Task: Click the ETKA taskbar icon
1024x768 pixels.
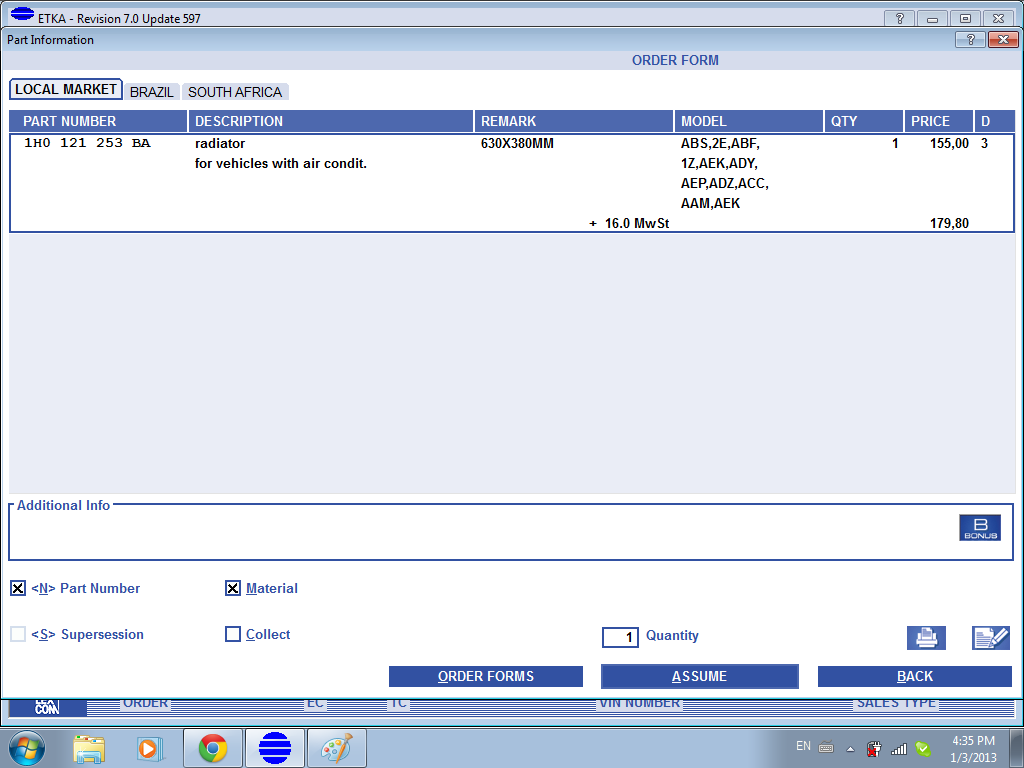Action: click(x=274, y=747)
